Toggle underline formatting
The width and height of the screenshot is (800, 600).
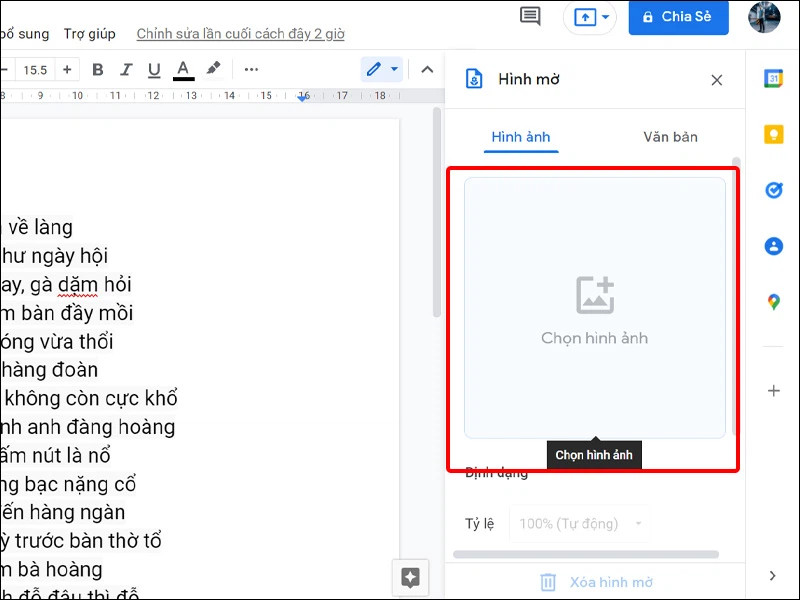tap(154, 69)
